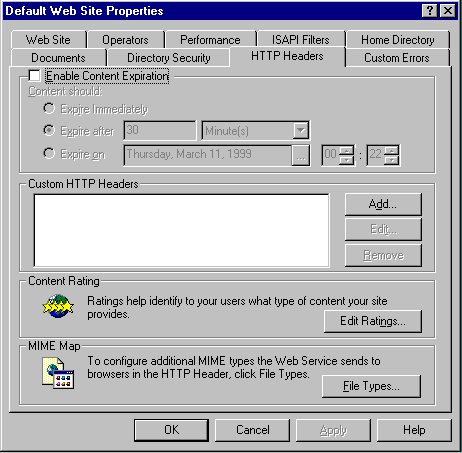Click the Content Rating globe stars icon
The image size is (462, 453).
click(x=58, y=306)
